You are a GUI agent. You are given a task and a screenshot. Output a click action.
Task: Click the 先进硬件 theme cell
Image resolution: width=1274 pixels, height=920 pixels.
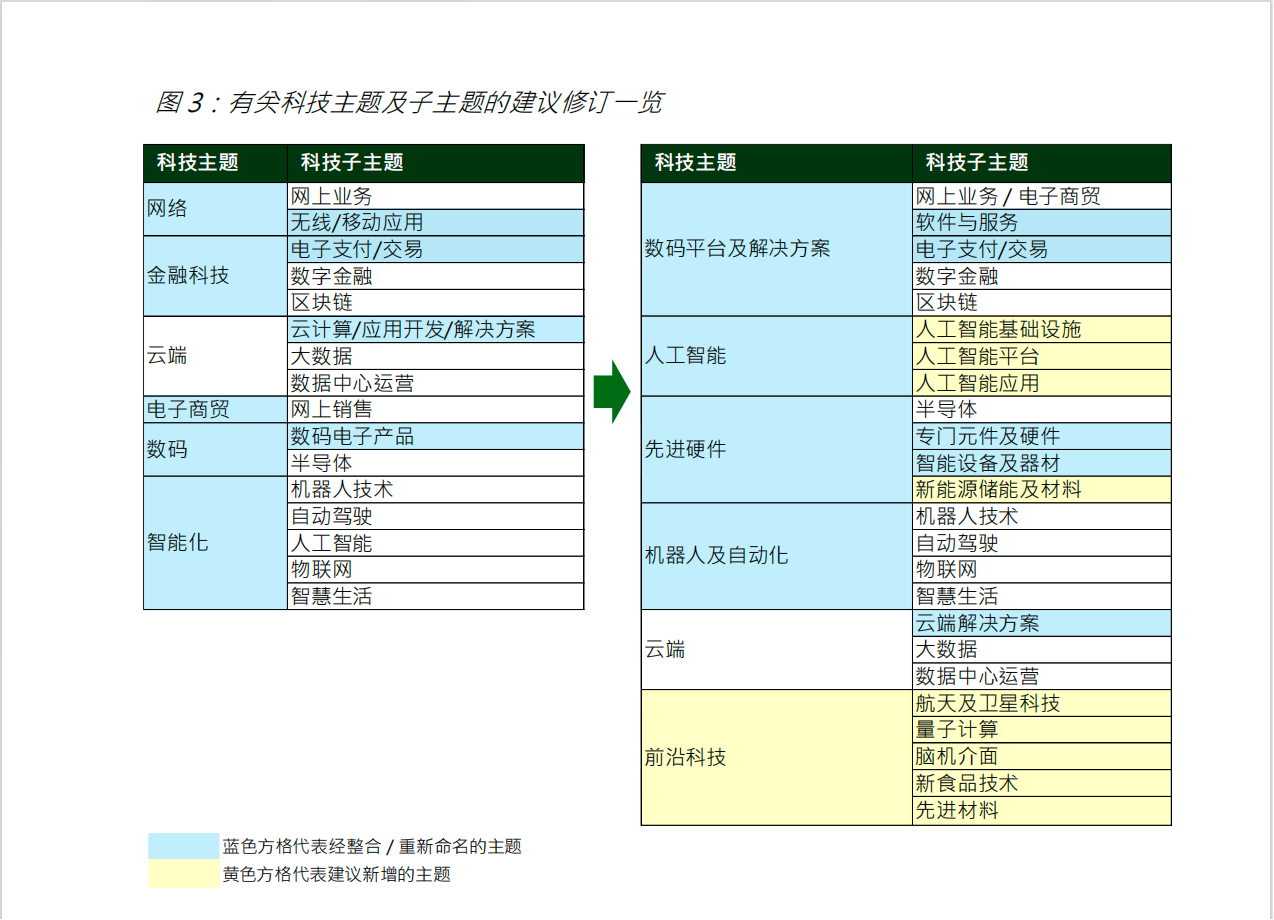point(777,449)
